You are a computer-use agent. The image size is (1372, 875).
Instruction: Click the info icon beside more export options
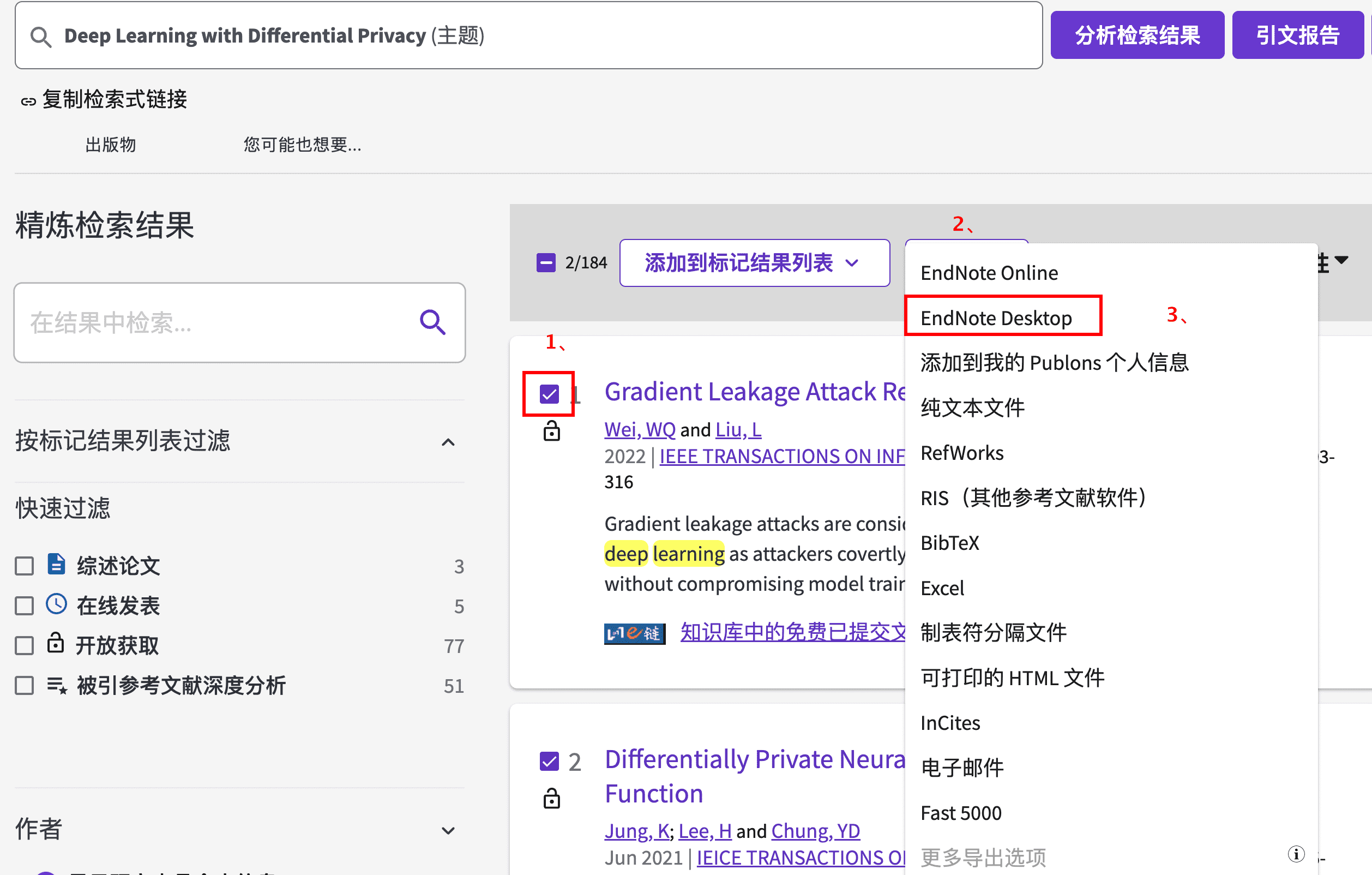(1296, 854)
